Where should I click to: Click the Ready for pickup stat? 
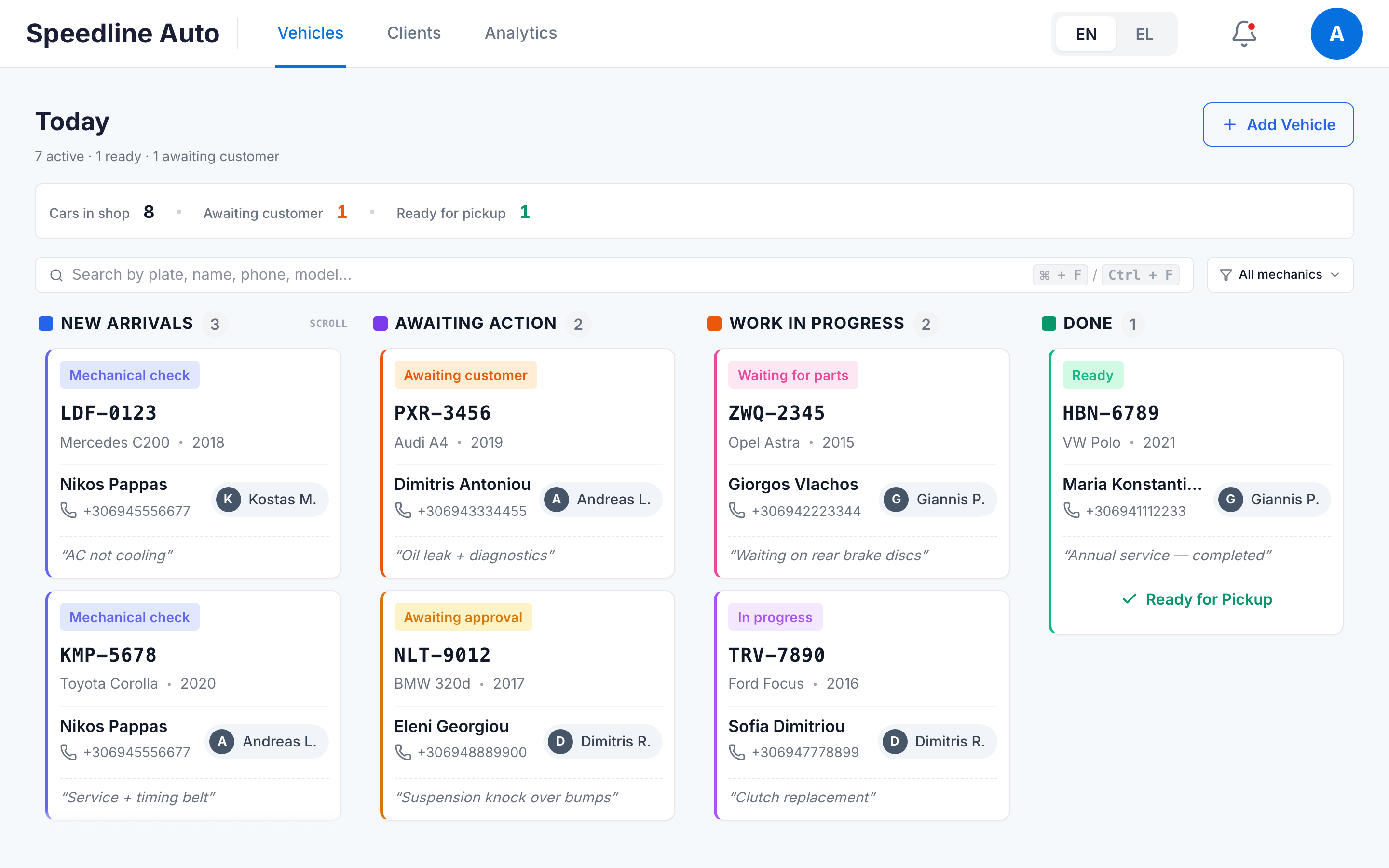[463, 212]
